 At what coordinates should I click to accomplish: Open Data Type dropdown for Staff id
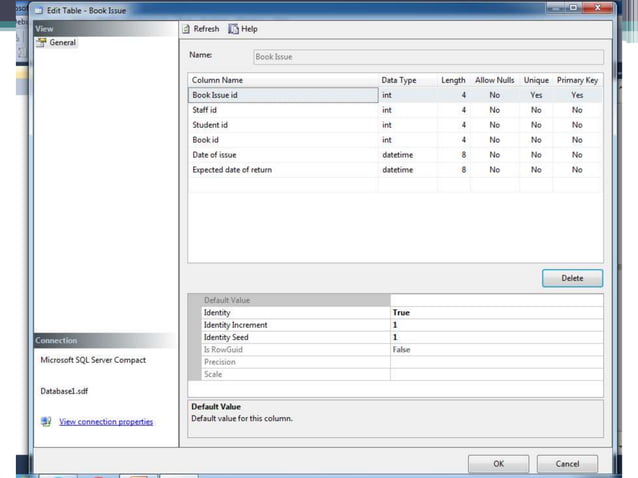point(407,110)
